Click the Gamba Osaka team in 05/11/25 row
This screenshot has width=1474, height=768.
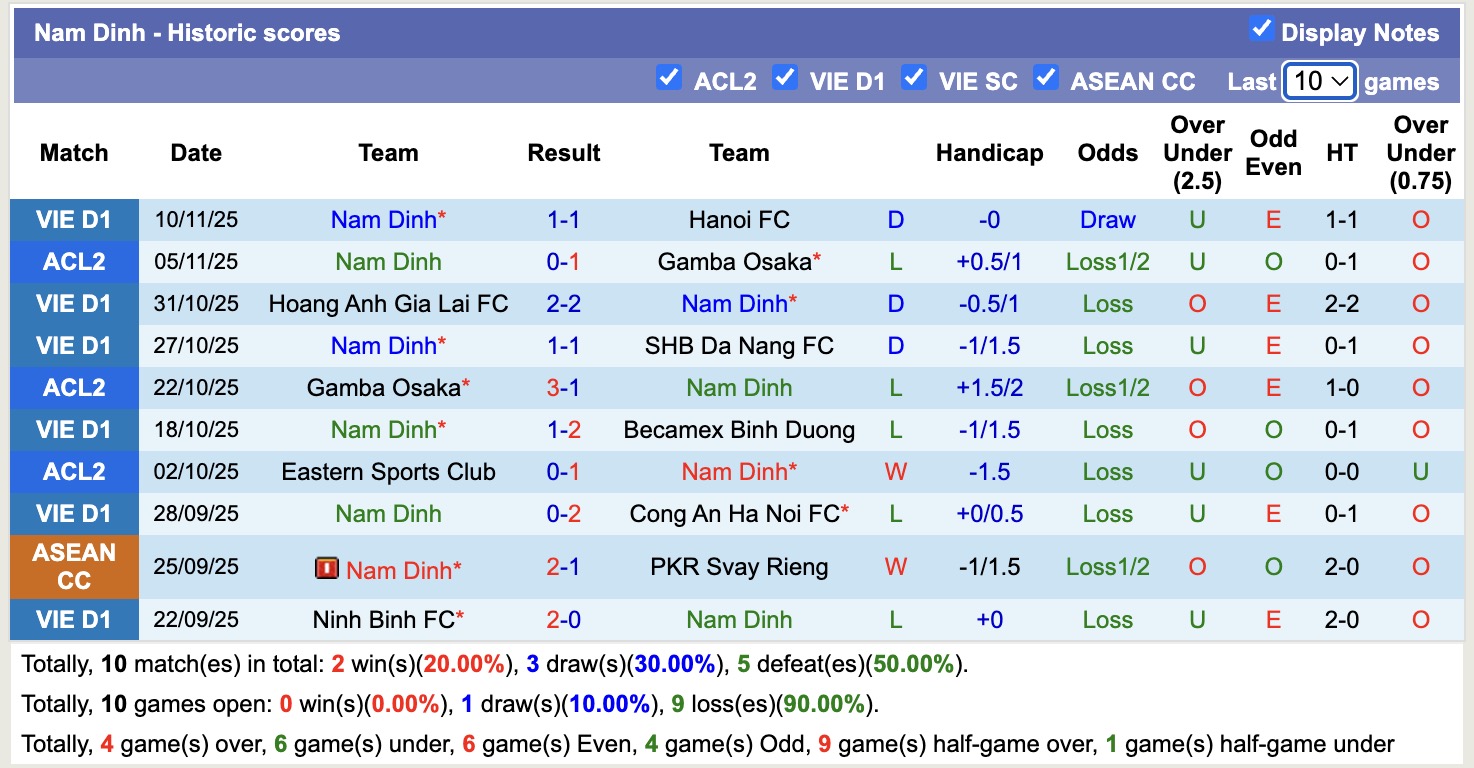[734, 262]
